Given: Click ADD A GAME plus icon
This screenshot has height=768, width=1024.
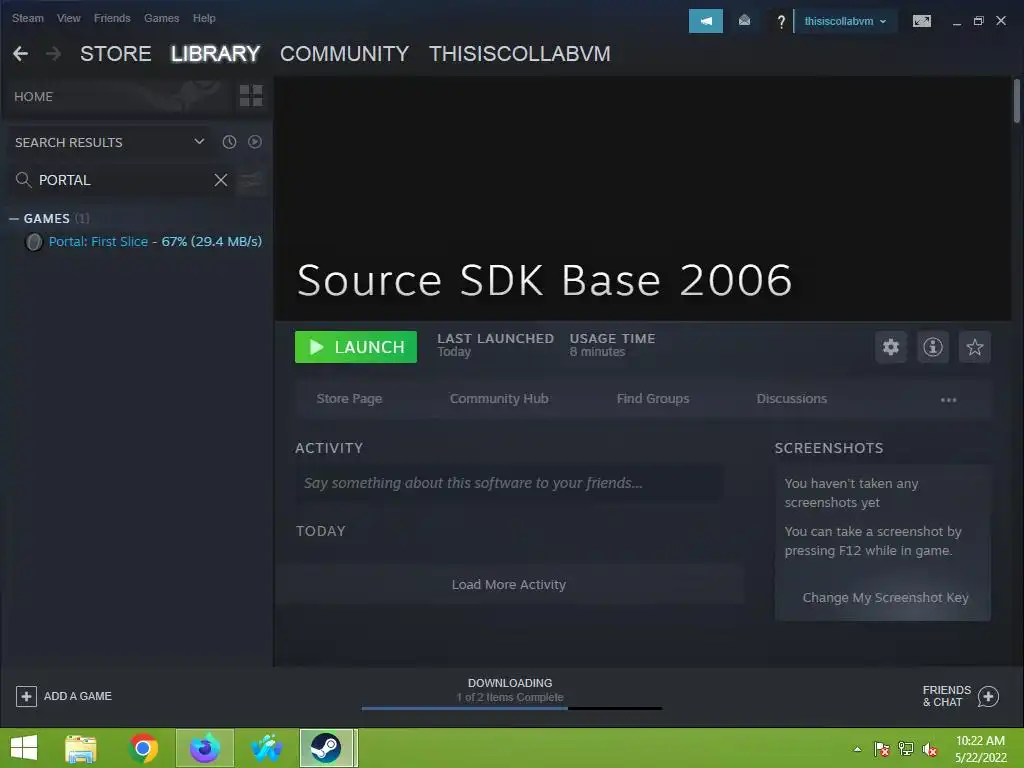Looking at the screenshot, I should 26,696.
